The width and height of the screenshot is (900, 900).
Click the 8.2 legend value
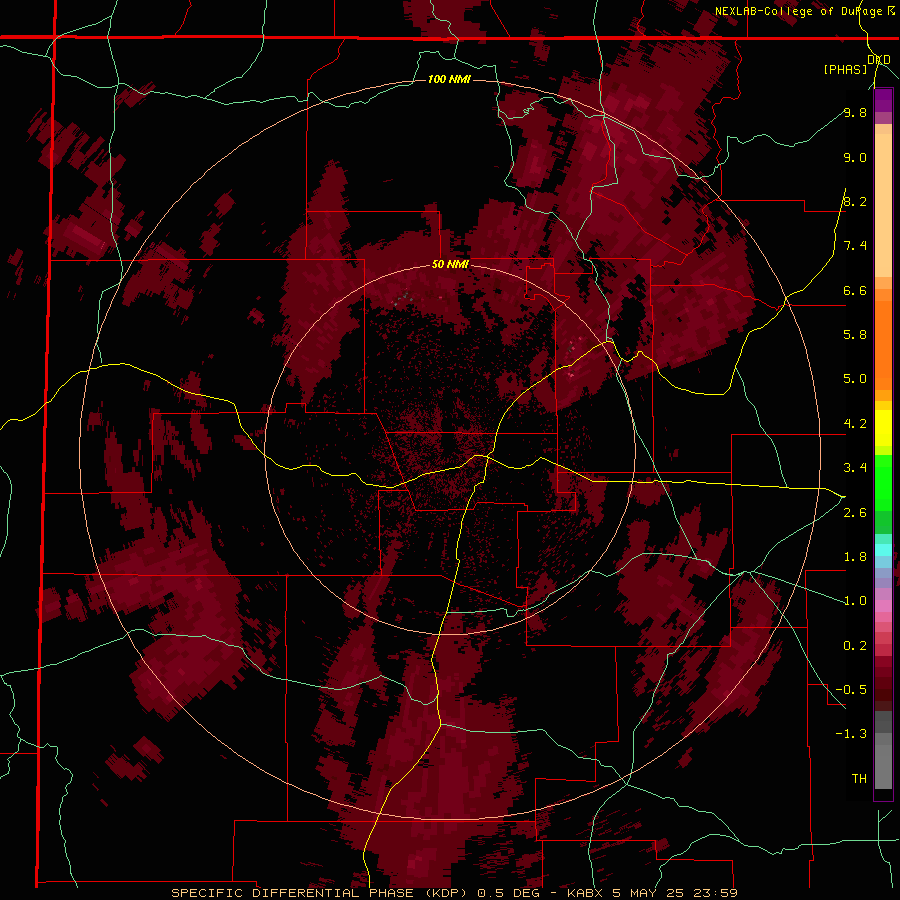click(x=855, y=201)
